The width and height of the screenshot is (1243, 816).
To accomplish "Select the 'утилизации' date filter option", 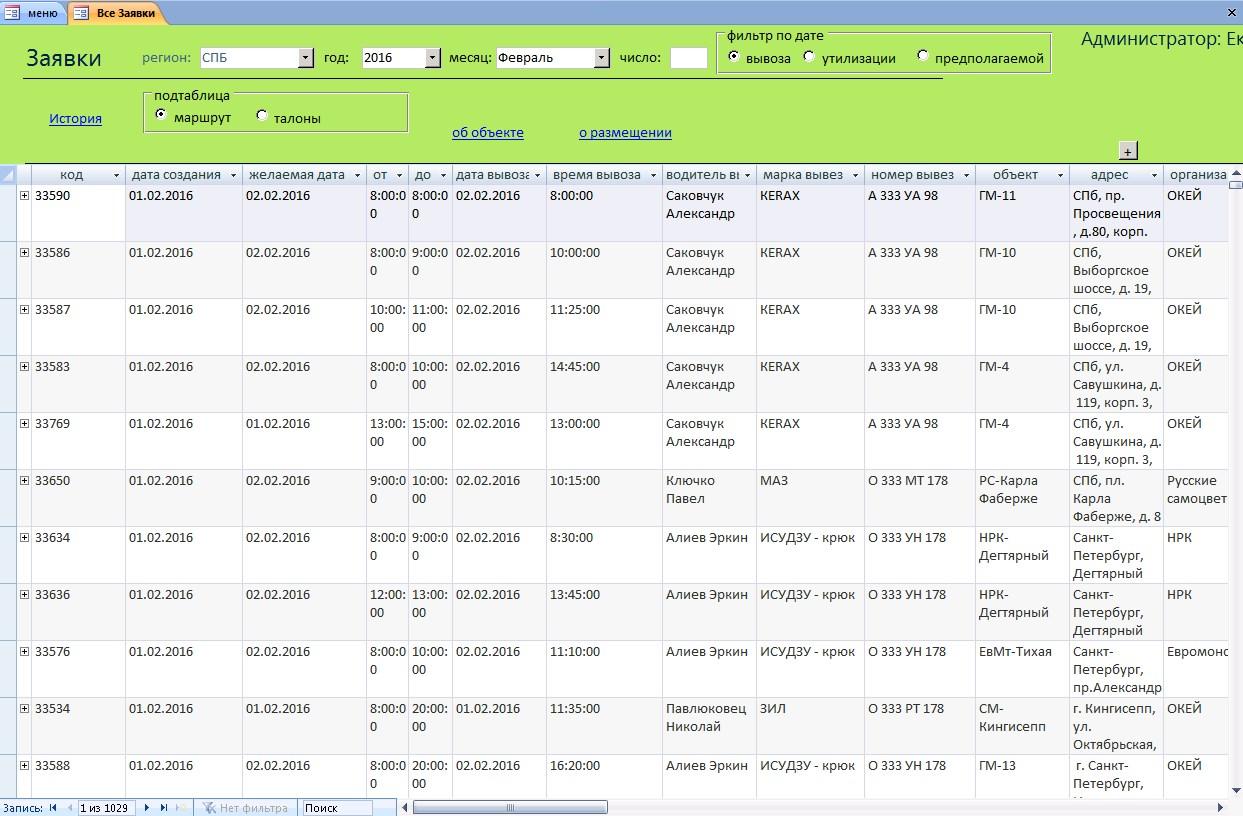I will pyautogui.click(x=809, y=57).
